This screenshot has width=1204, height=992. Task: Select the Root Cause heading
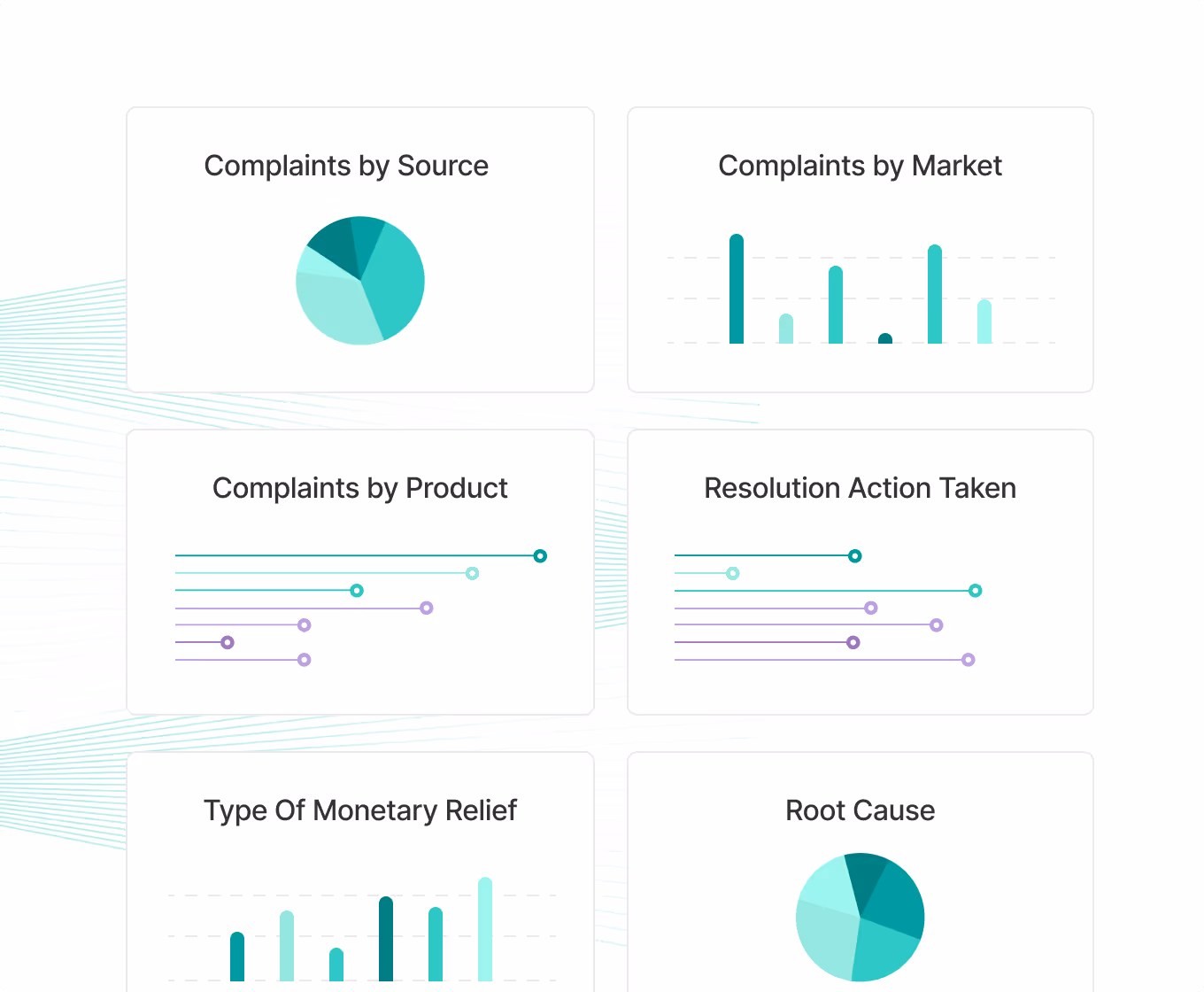point(861,810)
